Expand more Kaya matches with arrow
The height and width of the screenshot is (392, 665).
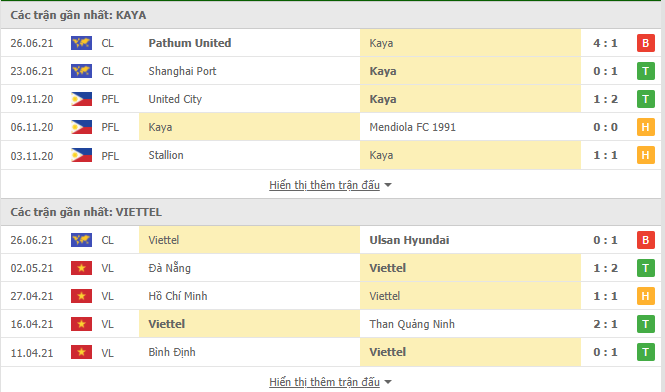[388, 185]
